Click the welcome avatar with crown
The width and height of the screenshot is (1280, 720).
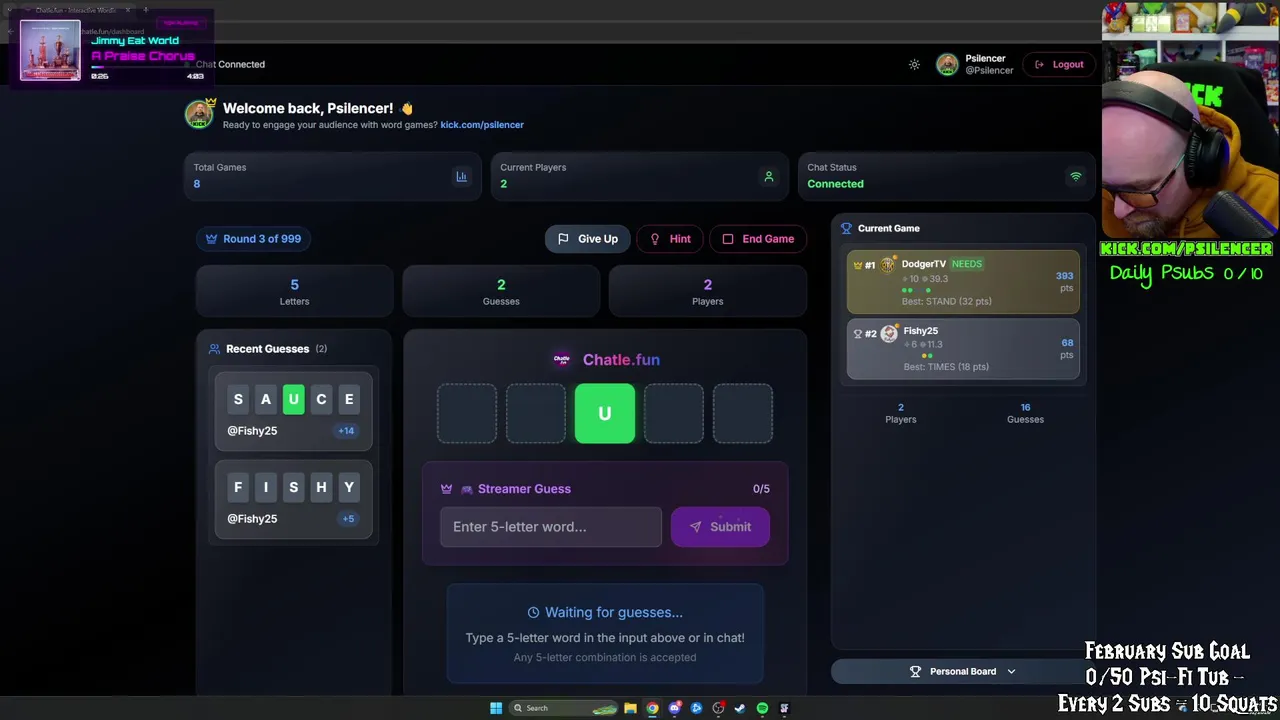(199, 114)
